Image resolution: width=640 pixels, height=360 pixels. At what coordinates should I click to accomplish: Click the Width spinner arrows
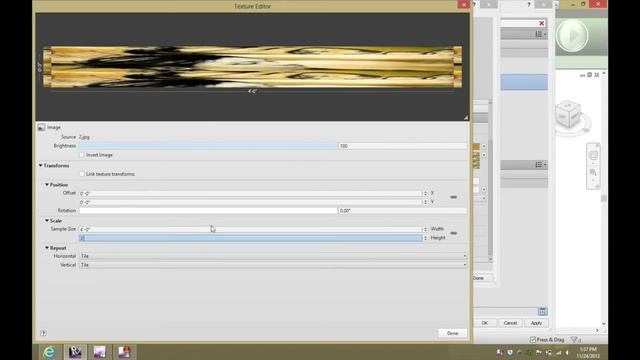(425, 229)
